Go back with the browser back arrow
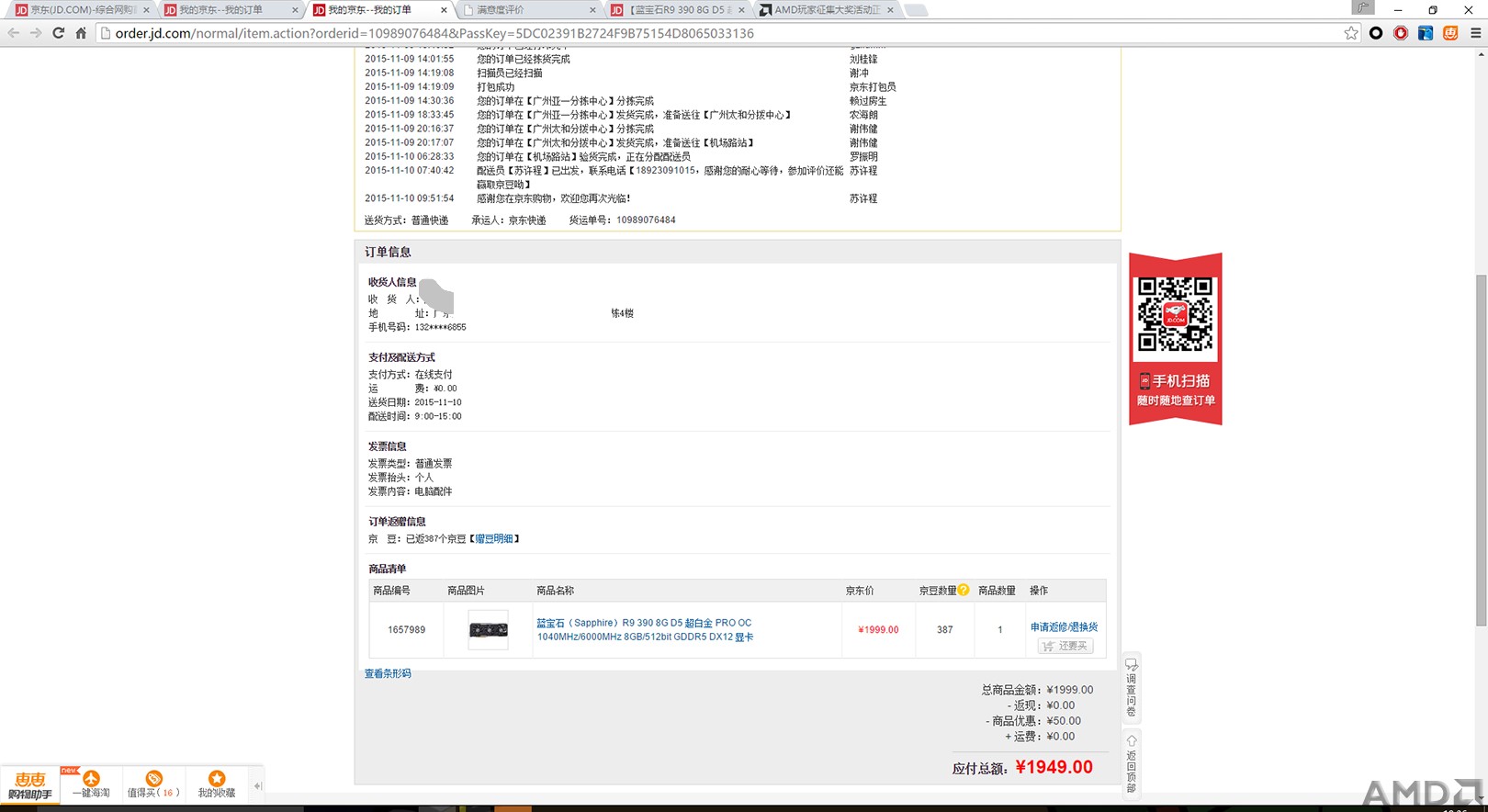The width and height of the screenshot is (1488, 812). [x=13, y=33]
